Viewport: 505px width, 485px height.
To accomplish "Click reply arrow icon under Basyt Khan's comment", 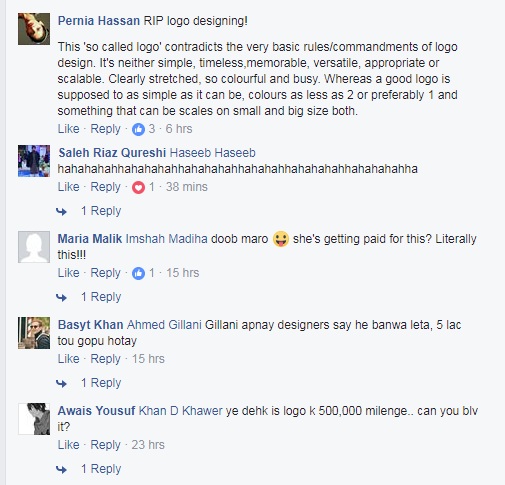I will 61,383.
